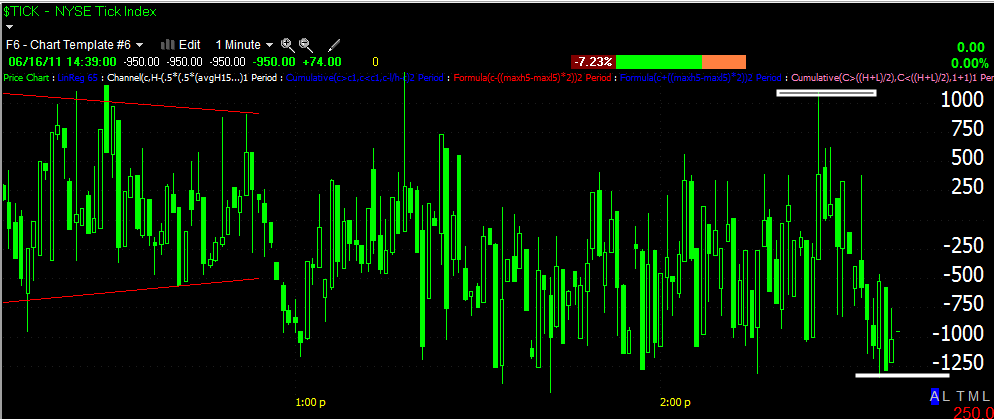Click the +74.00 net change value
Screen dimensions: 994x419
click(x=321, y=61)
